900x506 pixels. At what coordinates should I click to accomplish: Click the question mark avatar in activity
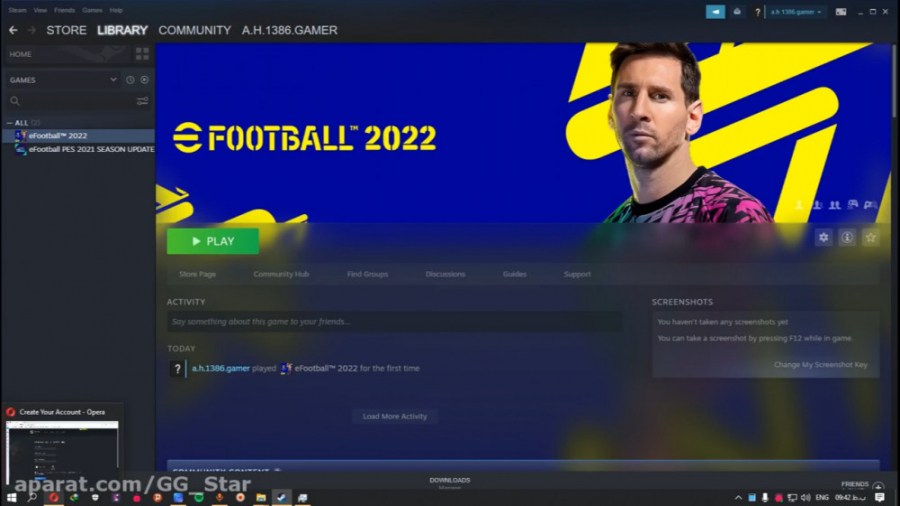point(177,369)
